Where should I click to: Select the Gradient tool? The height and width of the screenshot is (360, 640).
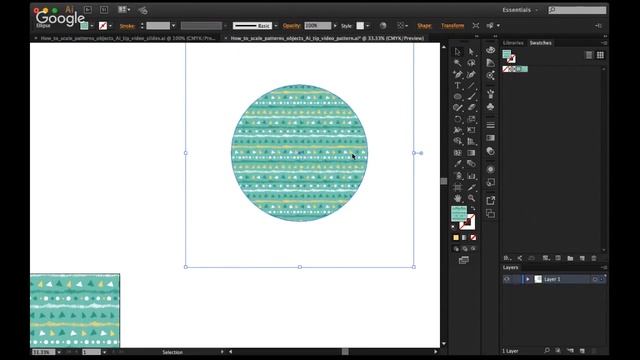471,153
